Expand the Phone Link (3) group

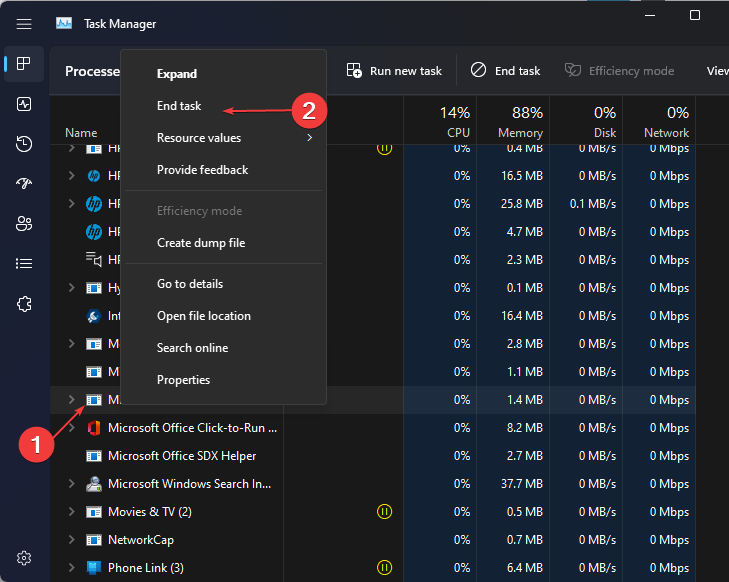pos(72,568)
